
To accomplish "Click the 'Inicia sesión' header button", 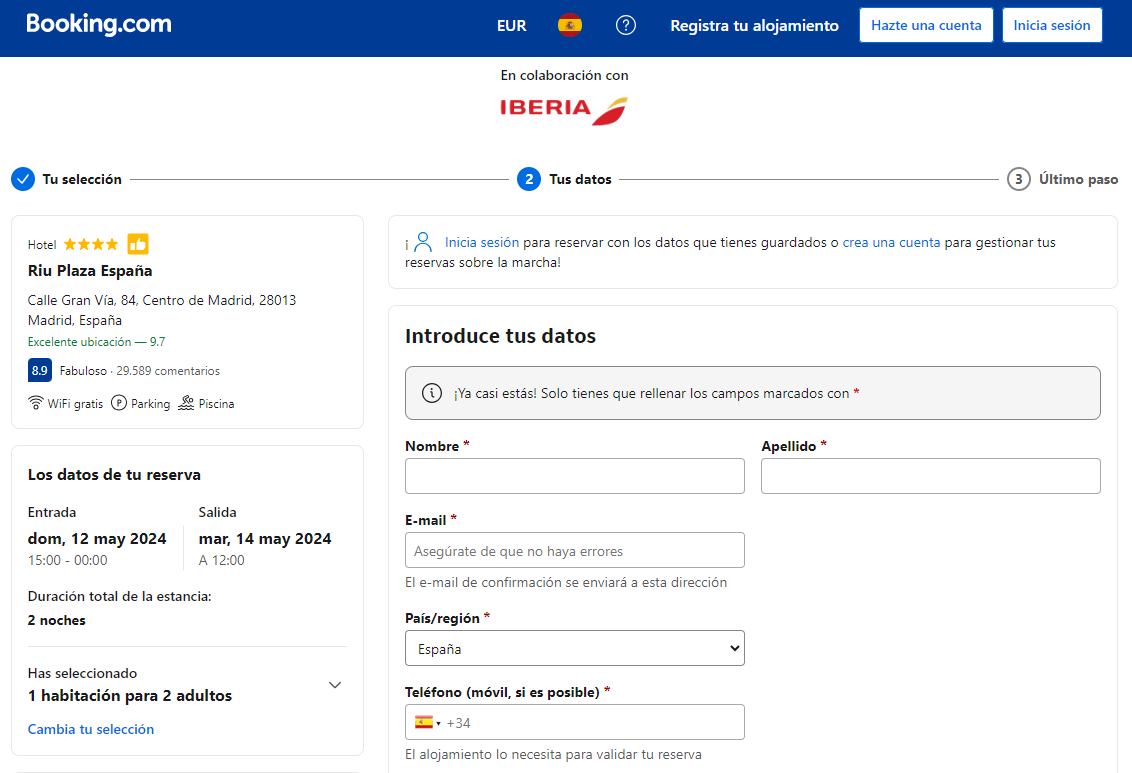I will pyautogui.click(x=1051, y=26).
